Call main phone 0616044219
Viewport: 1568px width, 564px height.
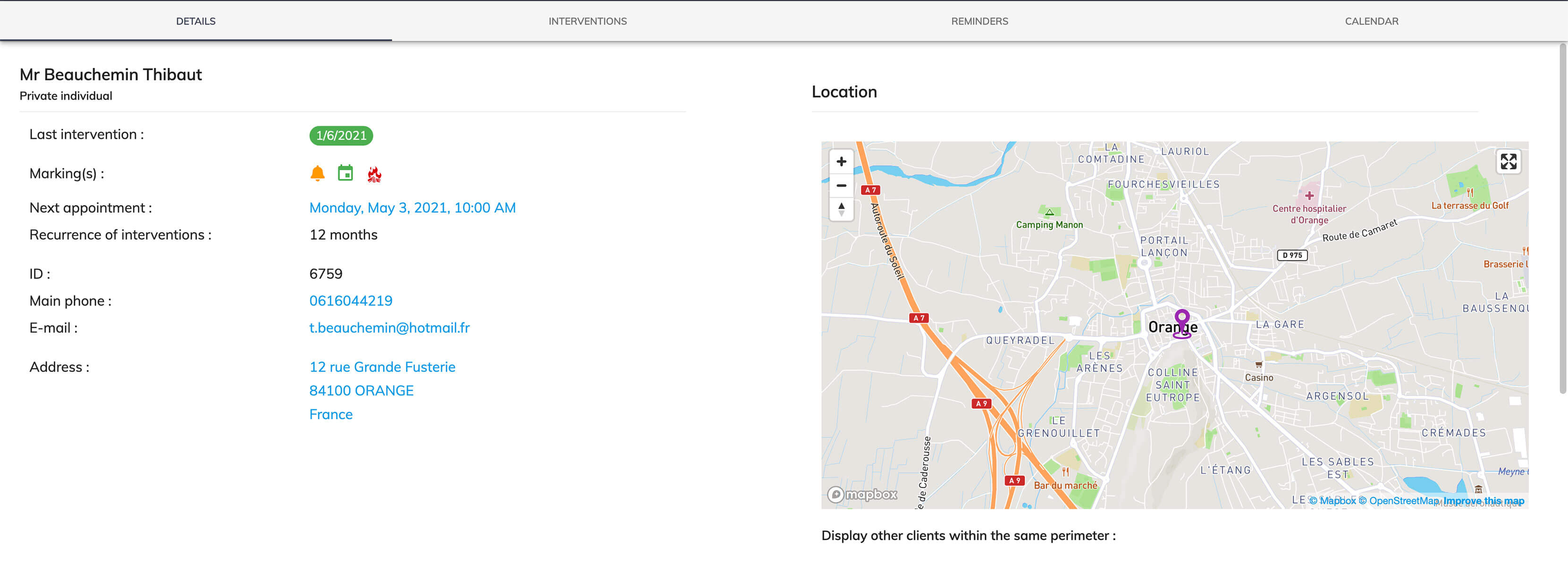[x=351, y=300]
